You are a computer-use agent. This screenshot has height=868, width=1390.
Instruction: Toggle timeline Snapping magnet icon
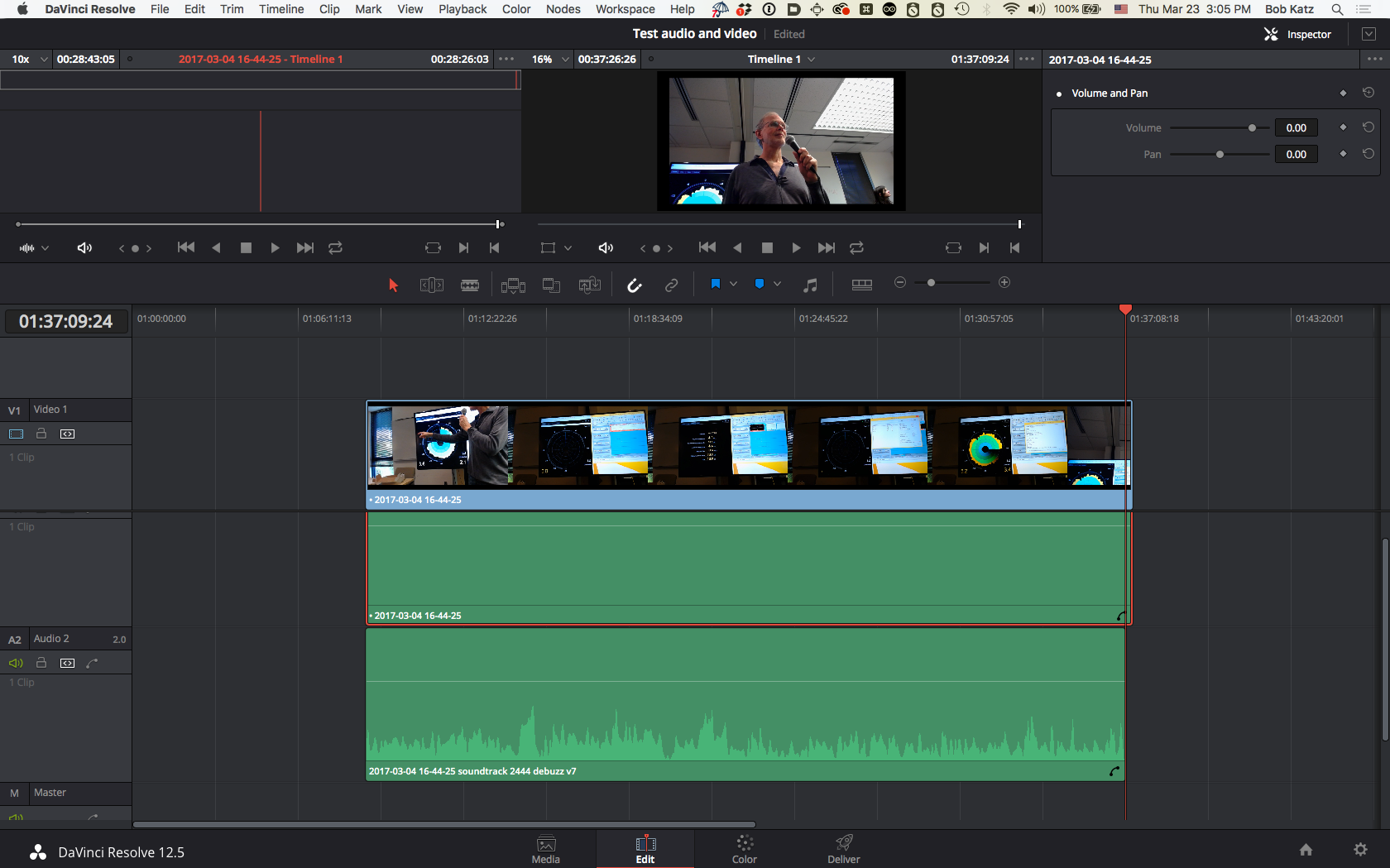pos(635,285)
